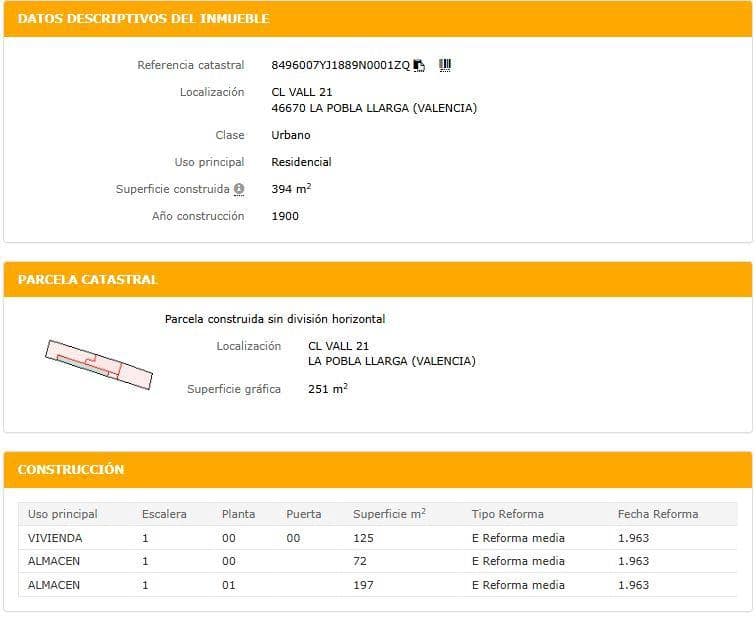Click the Datos Descriptivos del Inmueble header
Screen dimensions: 756x624
378,19
